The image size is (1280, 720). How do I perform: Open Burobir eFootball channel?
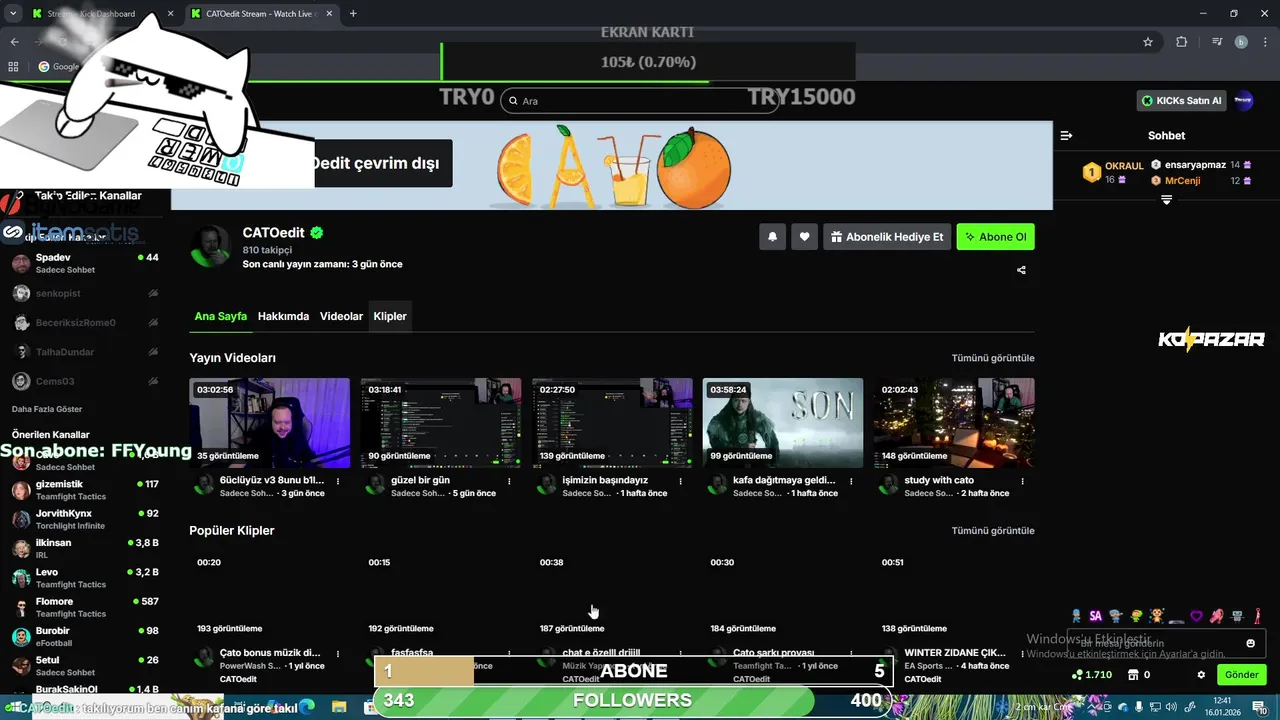click(x=84, y=637)
